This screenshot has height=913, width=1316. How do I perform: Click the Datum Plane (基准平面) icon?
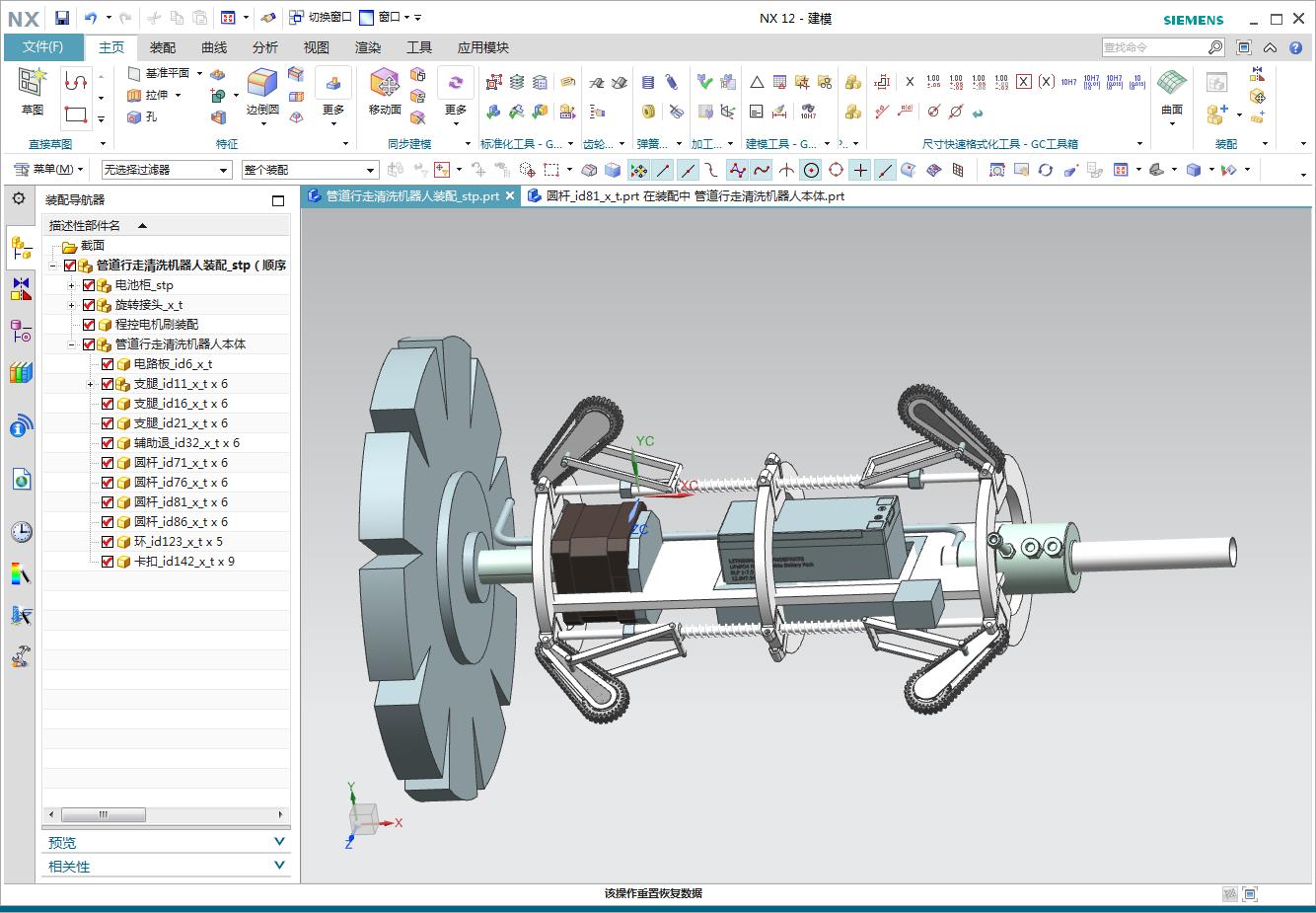click(x=135, y=73)
